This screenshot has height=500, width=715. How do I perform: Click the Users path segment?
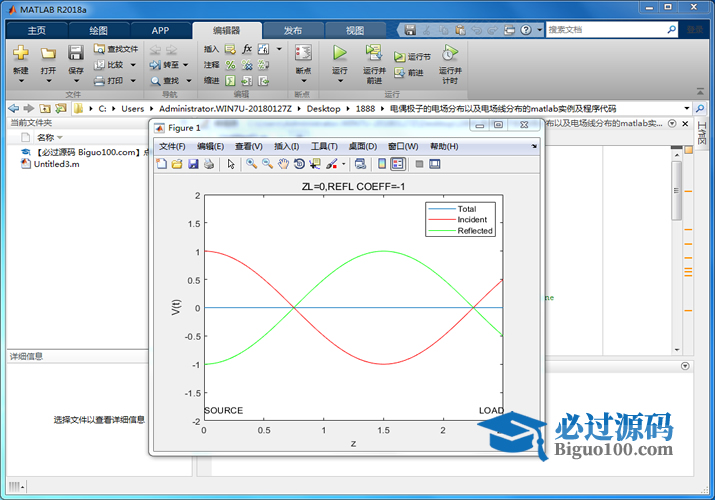pos(132,108)
